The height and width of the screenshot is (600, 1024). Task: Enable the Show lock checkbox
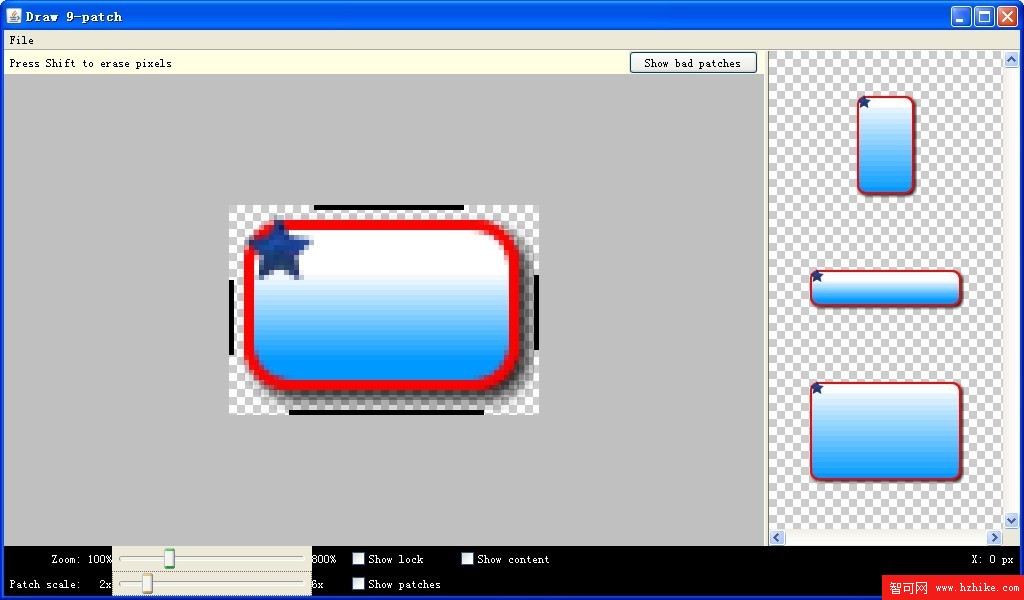pyautogui.click(x=359, y=559)
